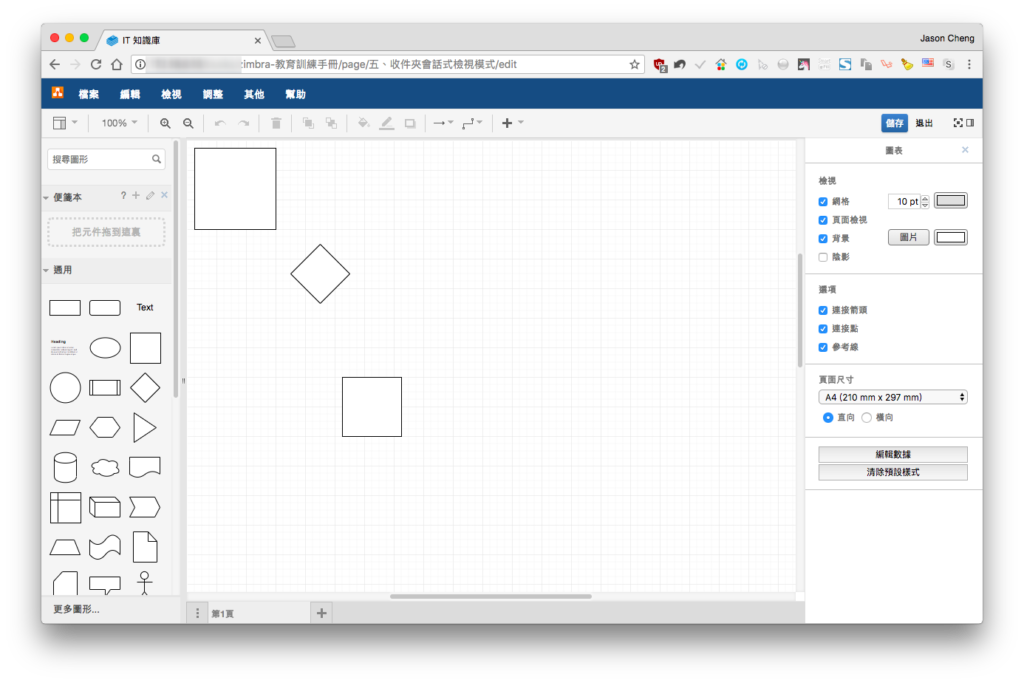Viewport: 1024px width, 683px height.
Task: Send selection to back icon
Action: (331, 123)
